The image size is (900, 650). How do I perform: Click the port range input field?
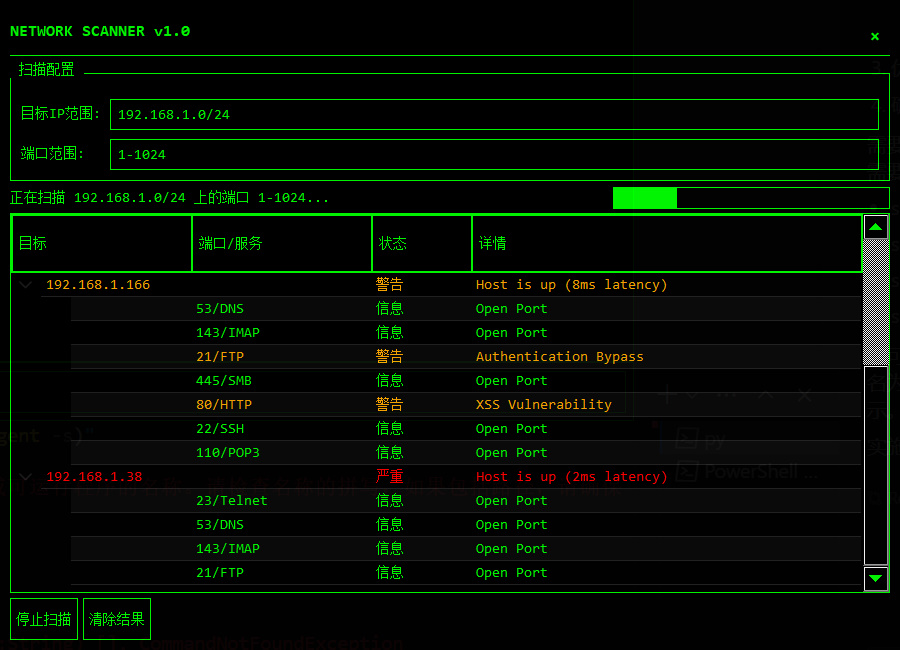point(494,154)
